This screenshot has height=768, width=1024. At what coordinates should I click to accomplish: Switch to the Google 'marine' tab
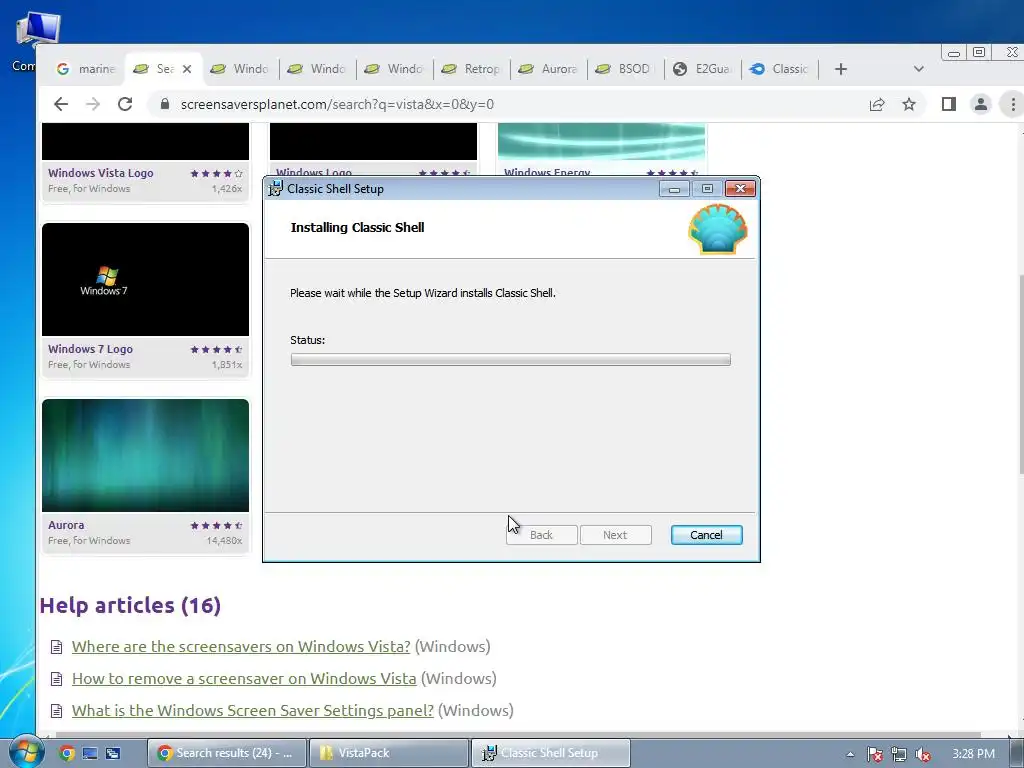click(86, 69)
